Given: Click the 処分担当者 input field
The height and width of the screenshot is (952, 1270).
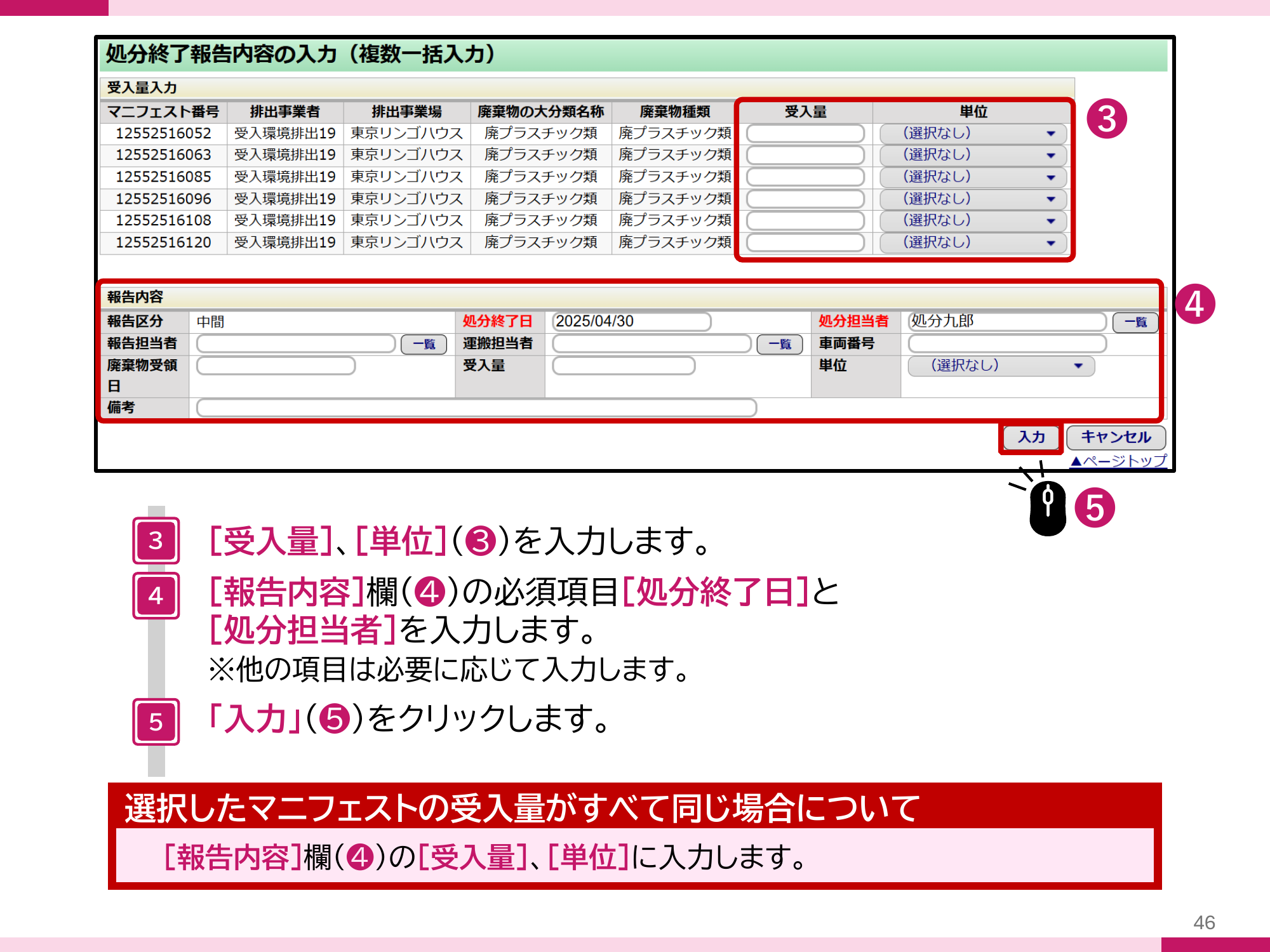Looking at the screenshot, I should coord(1007,321).
